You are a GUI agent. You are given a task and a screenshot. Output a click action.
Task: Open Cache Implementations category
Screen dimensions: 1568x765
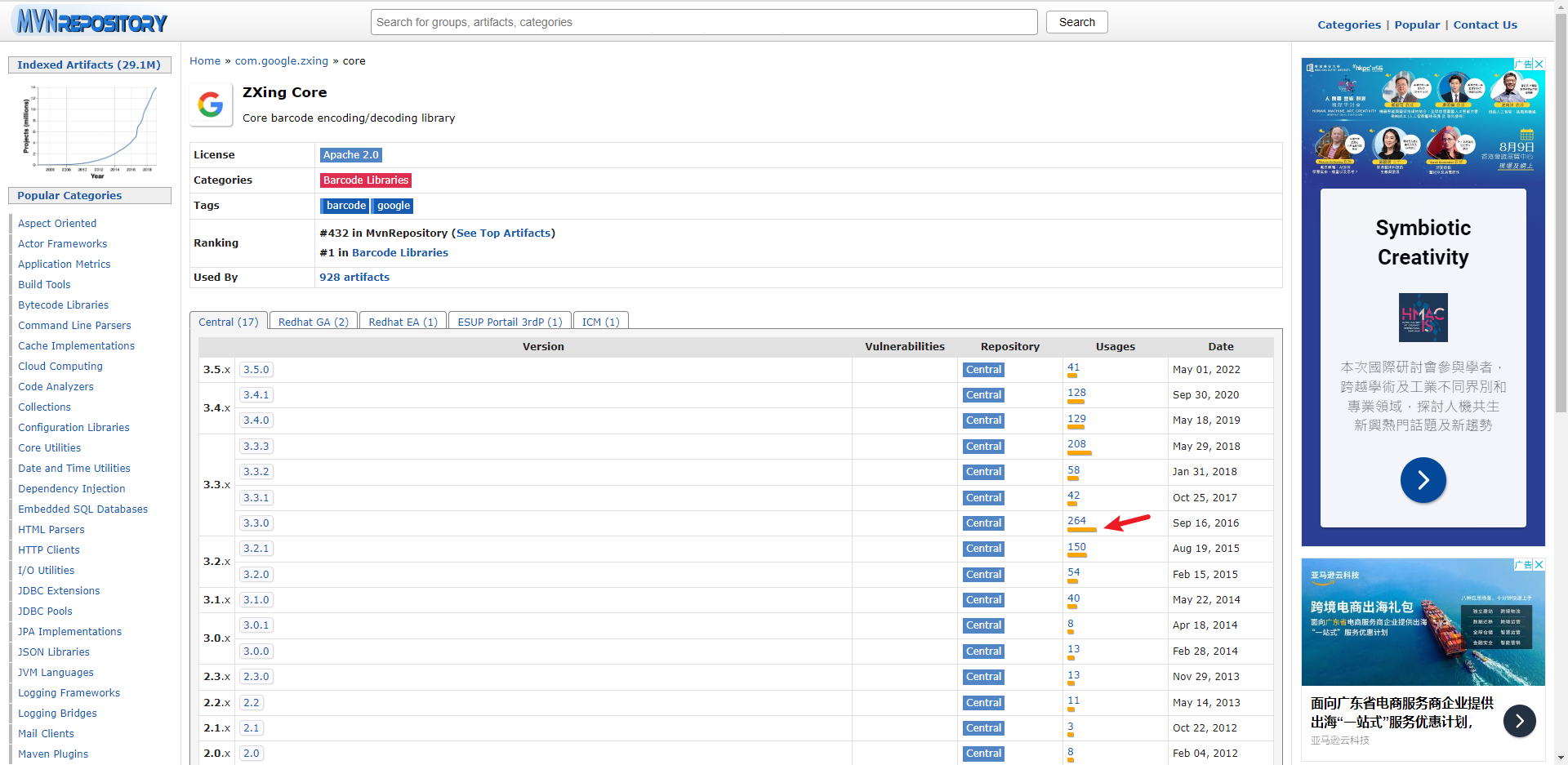tap(77, 345)
